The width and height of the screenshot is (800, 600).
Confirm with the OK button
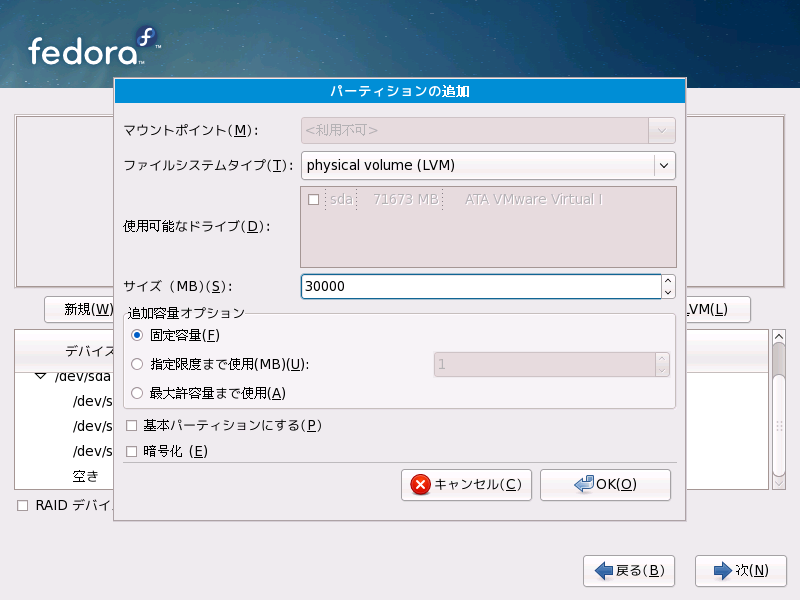tap(605, 485)
